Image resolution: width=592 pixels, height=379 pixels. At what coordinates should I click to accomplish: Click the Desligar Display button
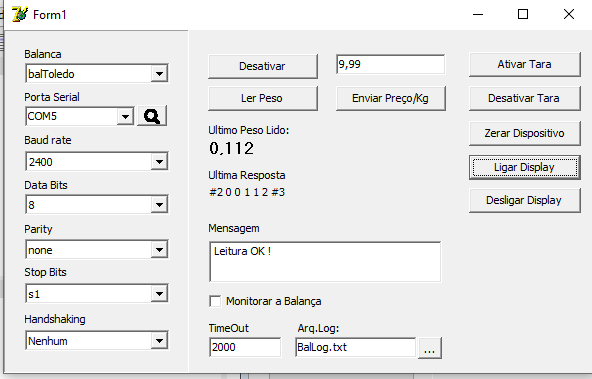tap(525, 200)
